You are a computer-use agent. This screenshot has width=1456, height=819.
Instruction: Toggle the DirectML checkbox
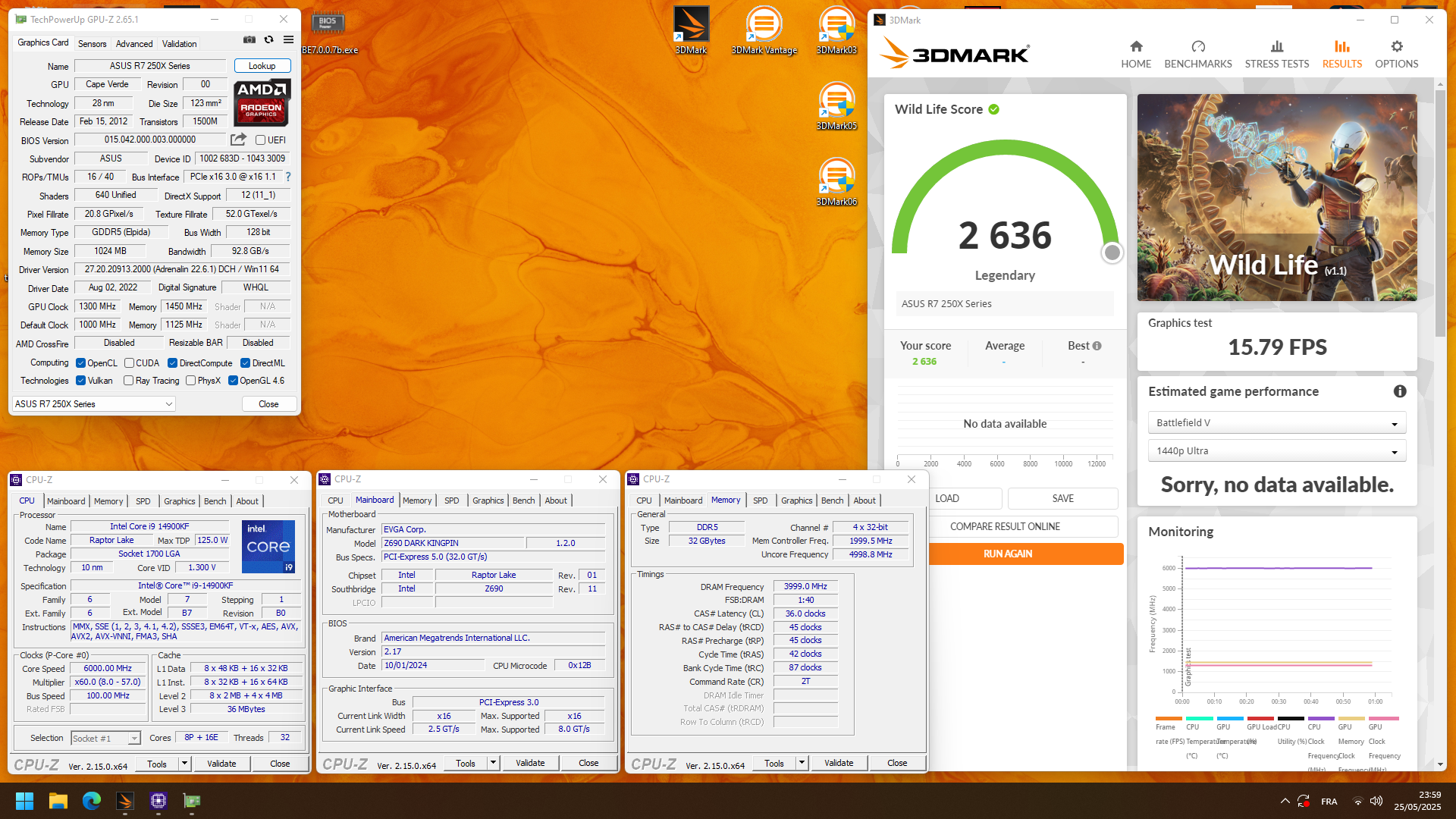245,363
